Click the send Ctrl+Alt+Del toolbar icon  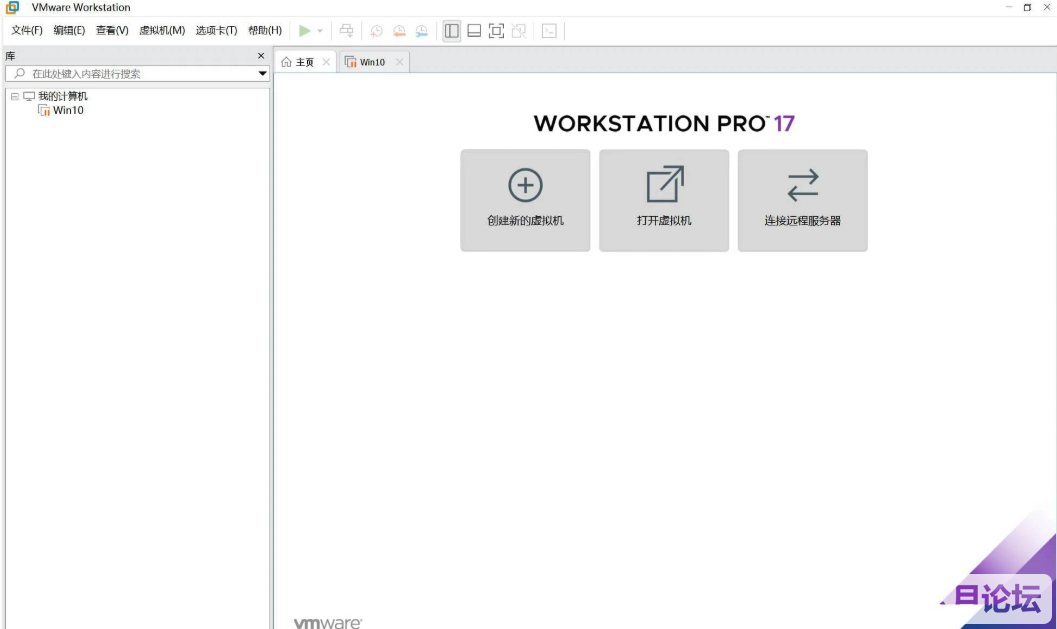click(x=346, y=31)
